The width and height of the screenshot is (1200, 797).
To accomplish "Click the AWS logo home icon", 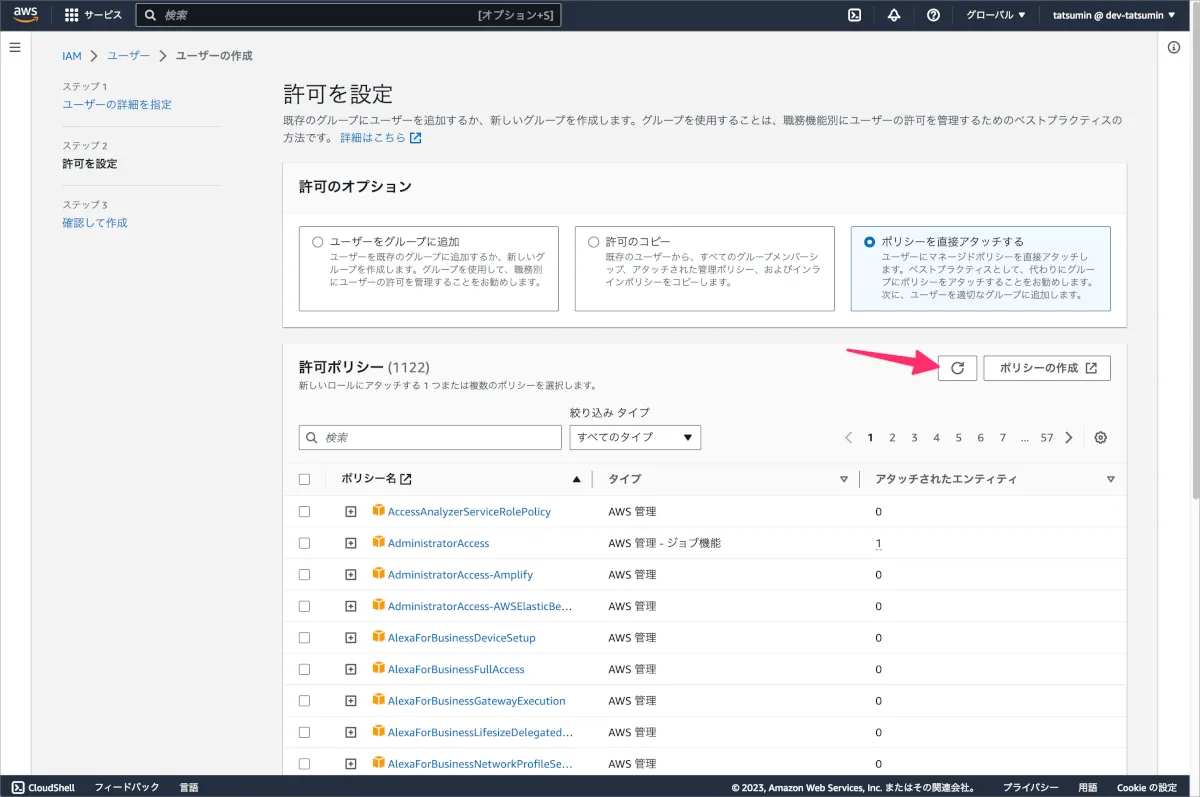I will [25, 15].
